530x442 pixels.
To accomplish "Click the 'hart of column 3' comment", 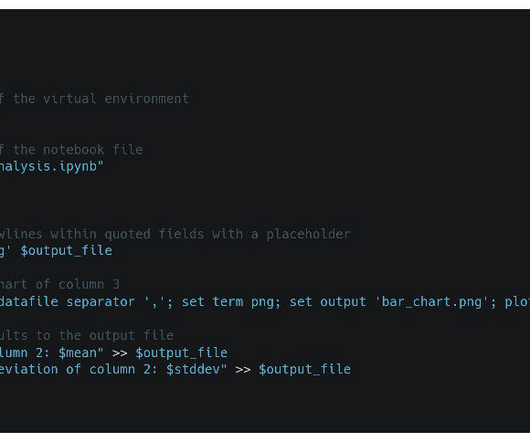I will point(60,284).
